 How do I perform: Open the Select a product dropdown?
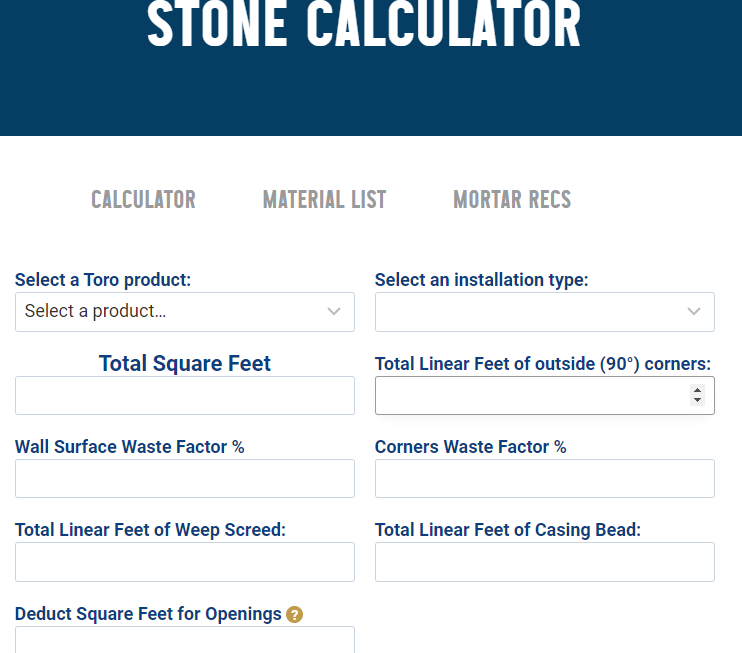pyautogui.click(x=185, y=312)
